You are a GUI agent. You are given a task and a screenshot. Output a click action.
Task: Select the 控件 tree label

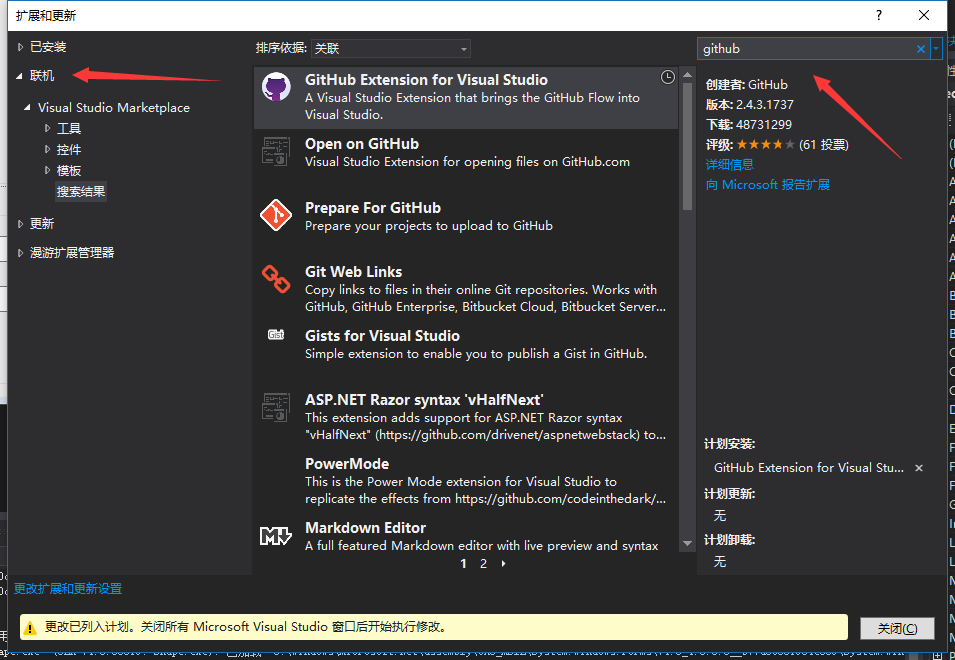pos(69,150)
